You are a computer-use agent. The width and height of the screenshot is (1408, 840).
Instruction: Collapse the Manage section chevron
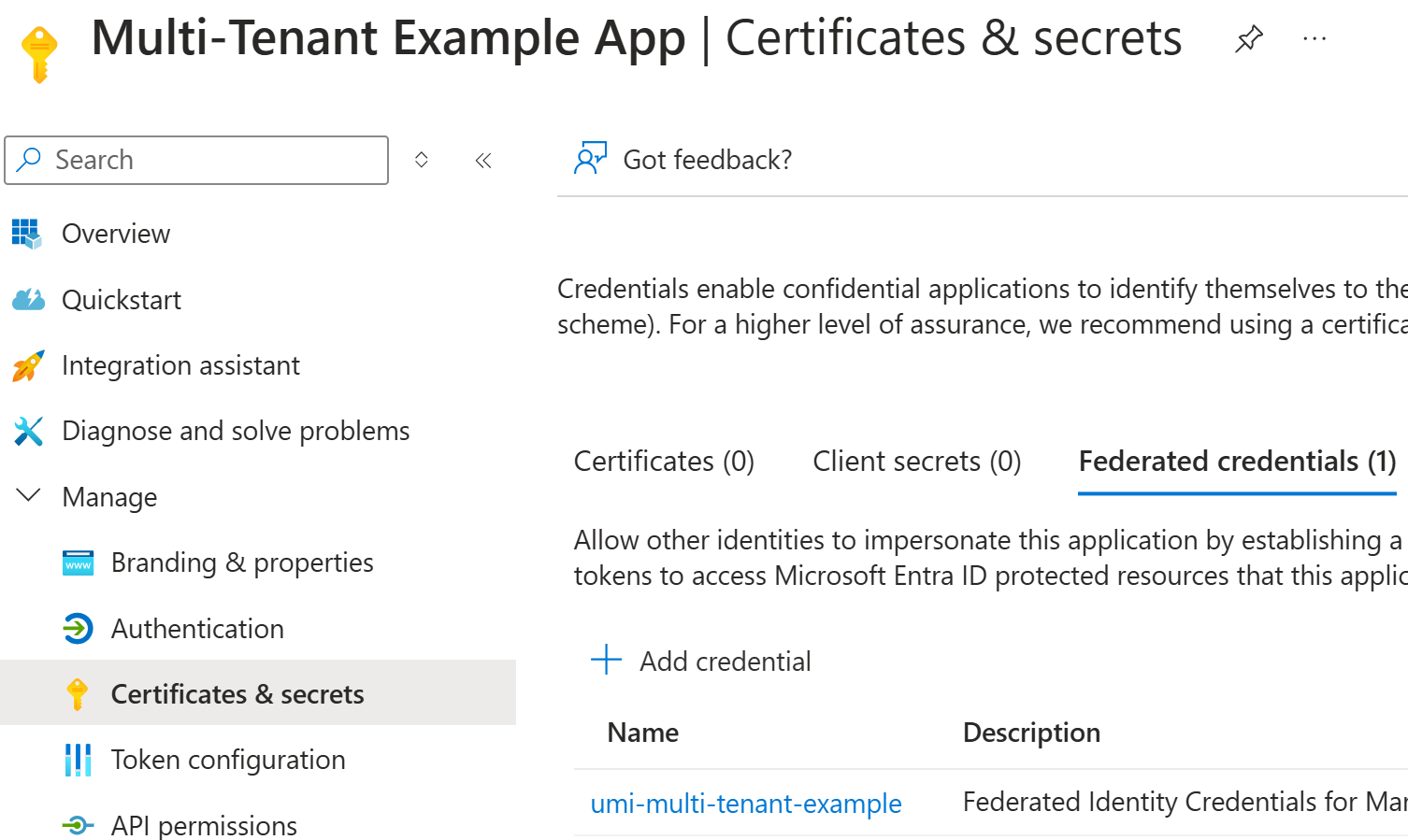(x=29, y=495)
